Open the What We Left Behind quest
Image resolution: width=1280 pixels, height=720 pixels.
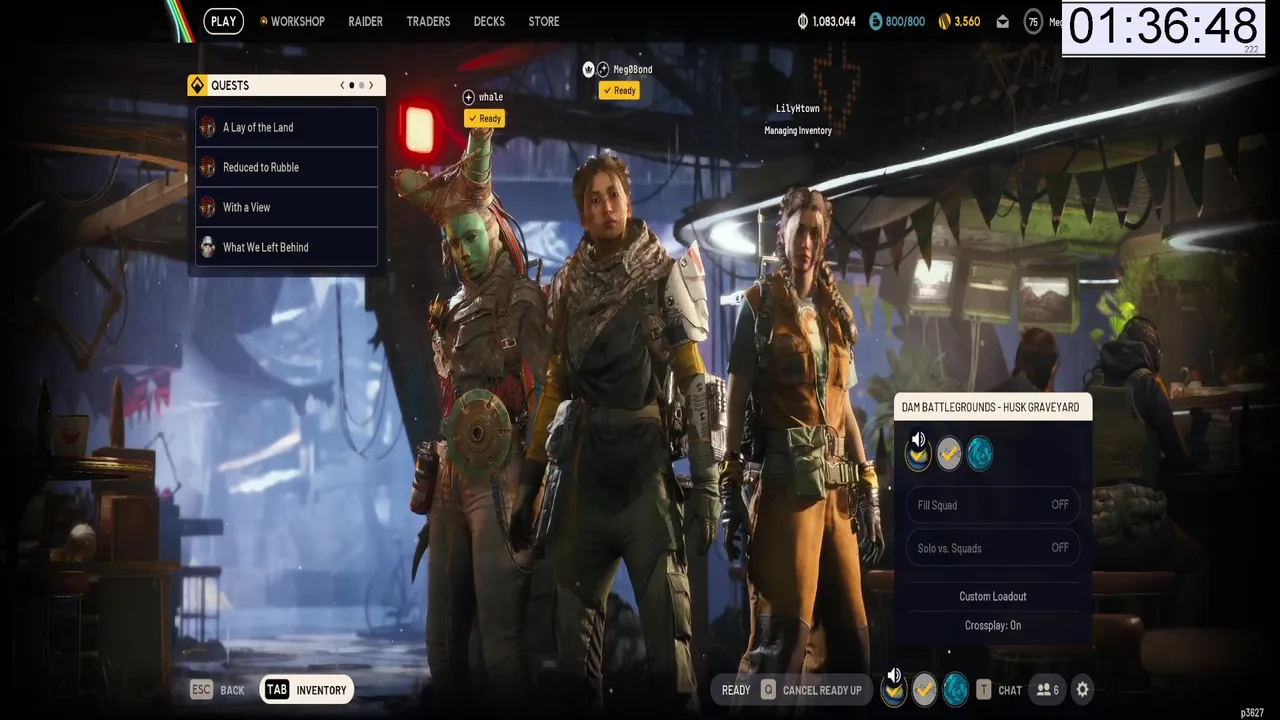click(287, 247)
